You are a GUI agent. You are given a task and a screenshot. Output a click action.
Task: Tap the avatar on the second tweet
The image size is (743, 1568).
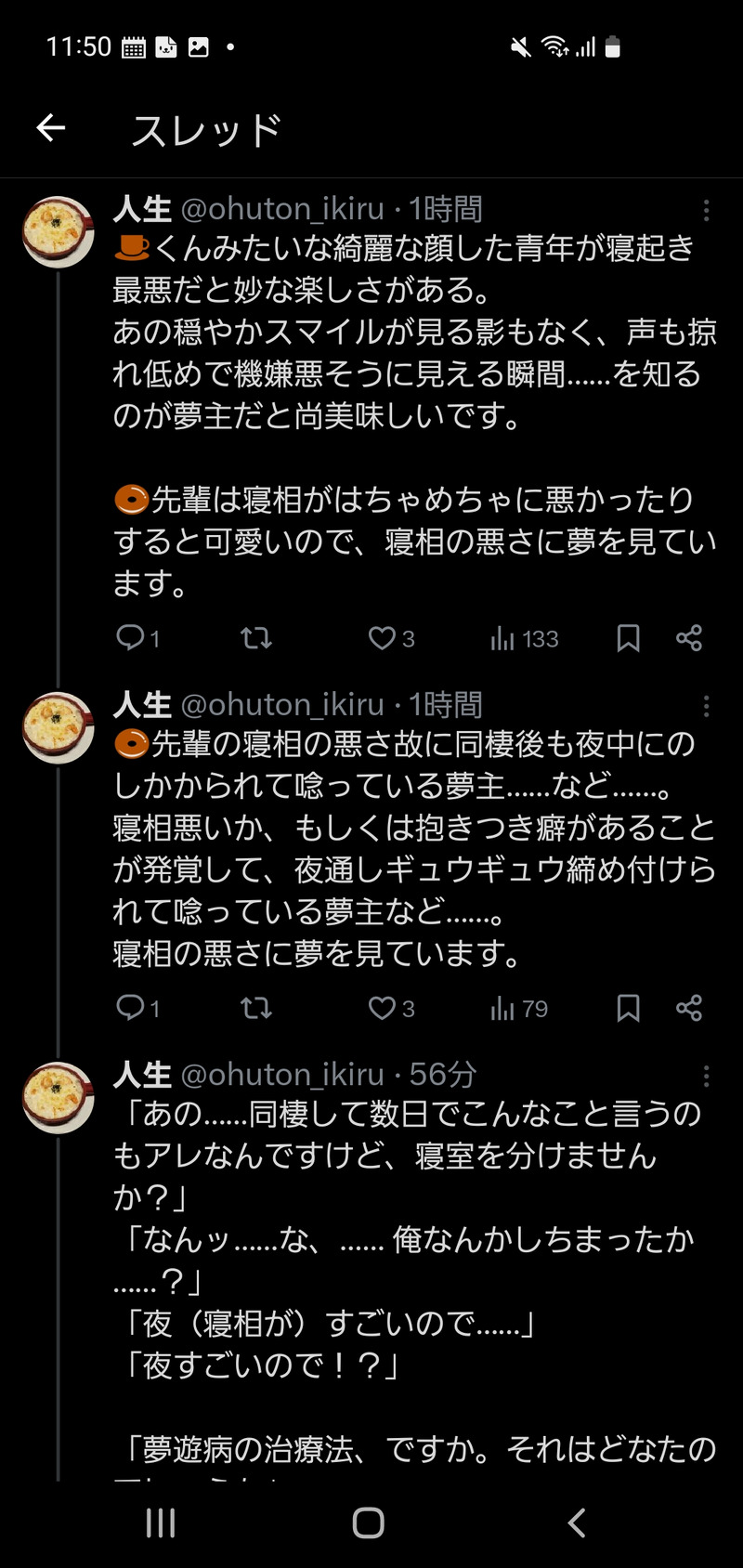(59, 728)
